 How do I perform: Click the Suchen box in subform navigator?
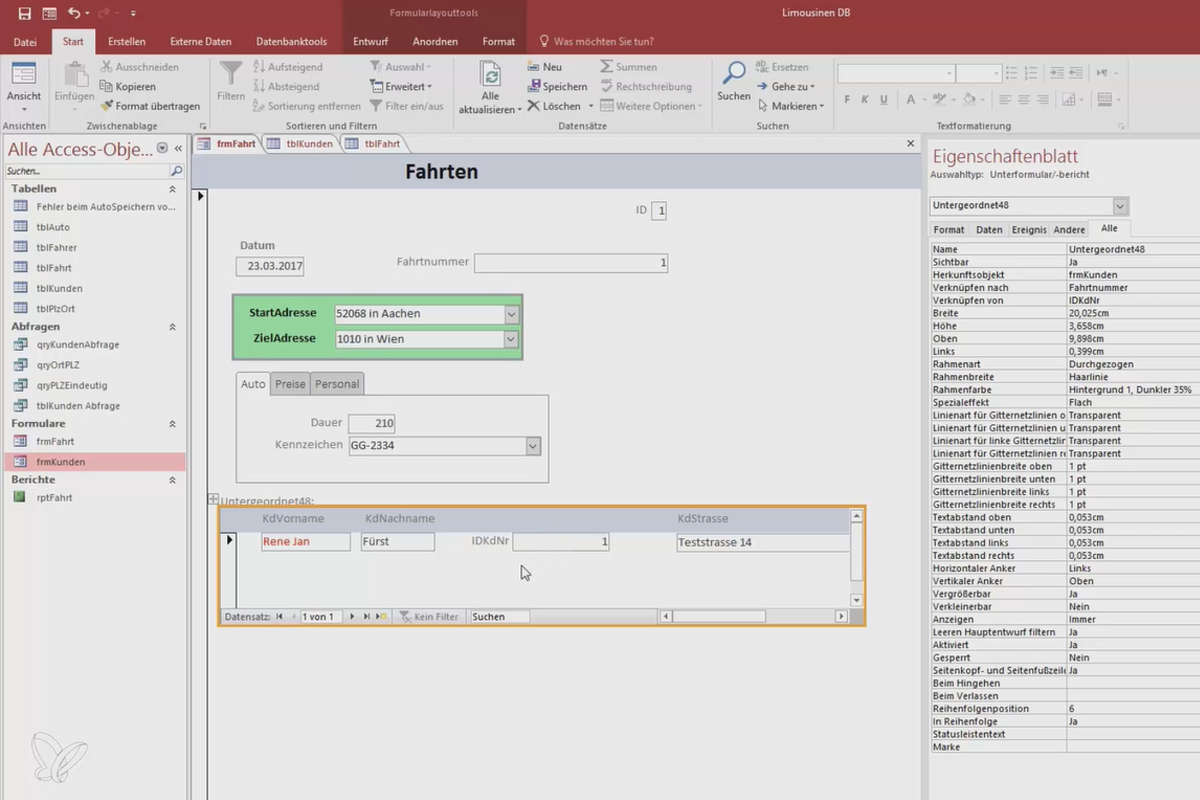pyautogui.click(x=499, y=617)
